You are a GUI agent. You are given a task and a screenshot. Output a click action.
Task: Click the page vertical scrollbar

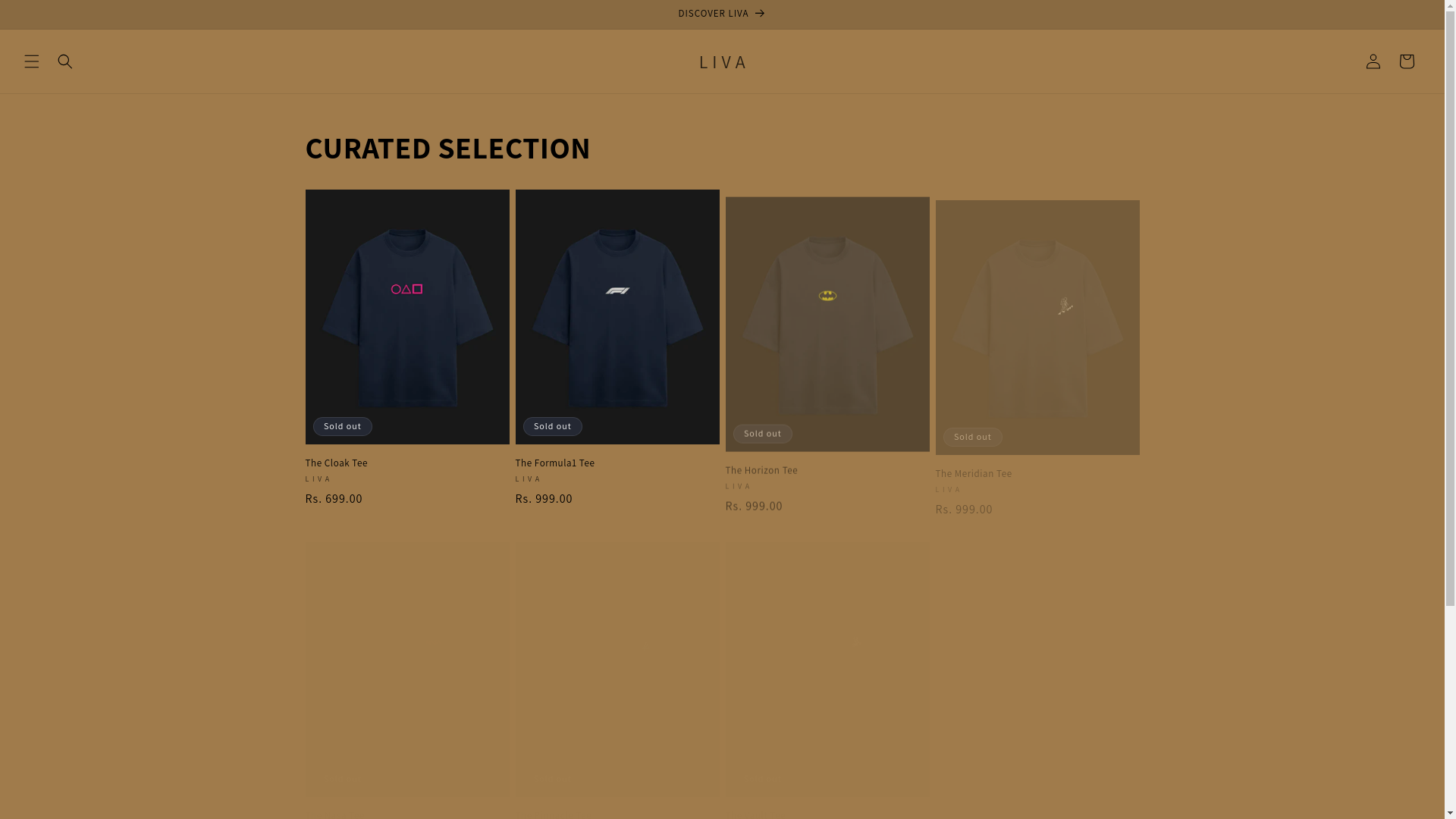1450,409
